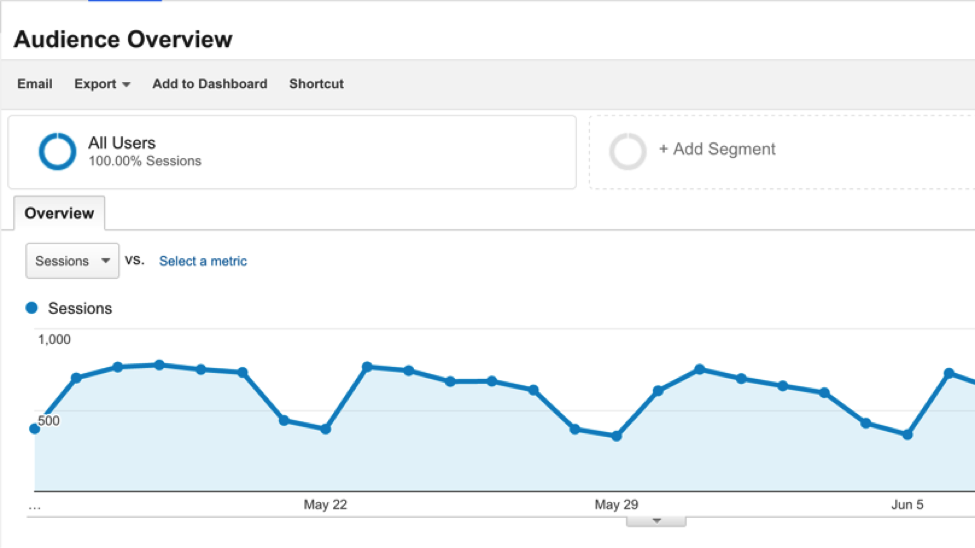Click the + Add Segment text
The width and height of the screenshot is (975, 548).
coord(717,149)
